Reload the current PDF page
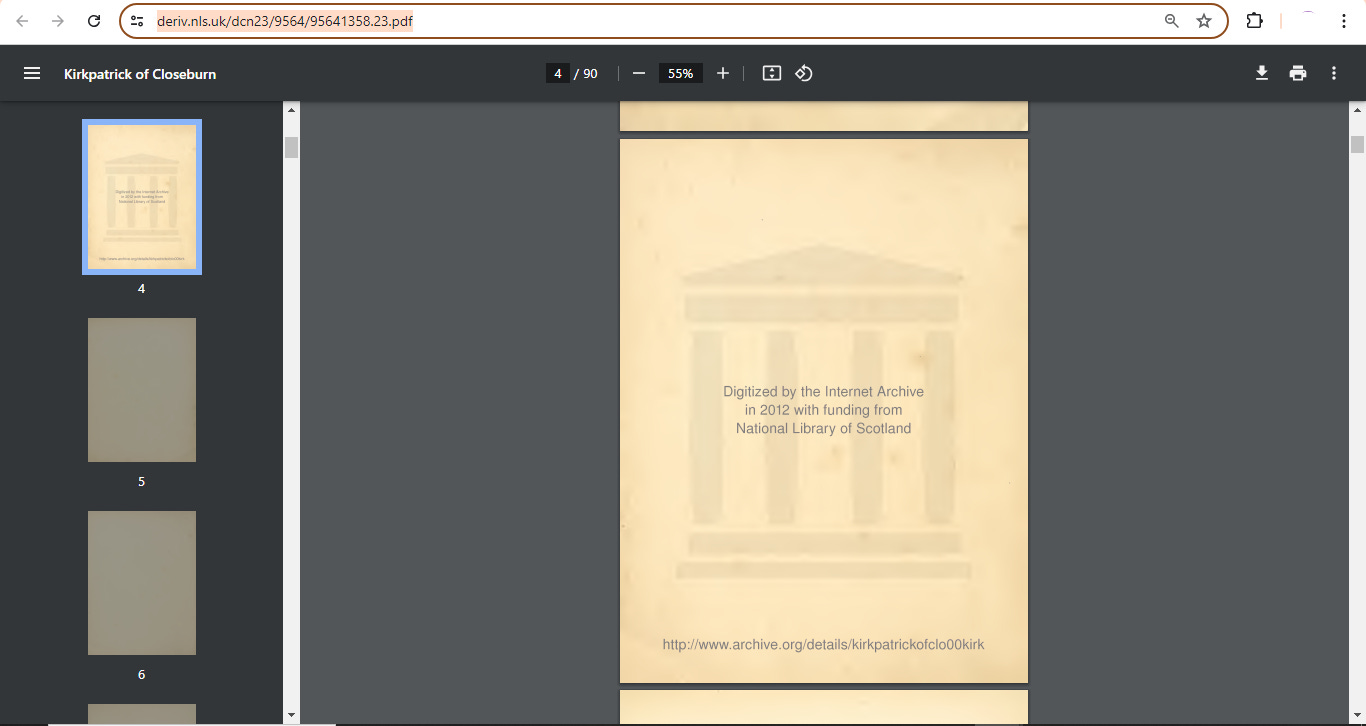Viewport: 1366px width, 726px height. pos(94,21)
